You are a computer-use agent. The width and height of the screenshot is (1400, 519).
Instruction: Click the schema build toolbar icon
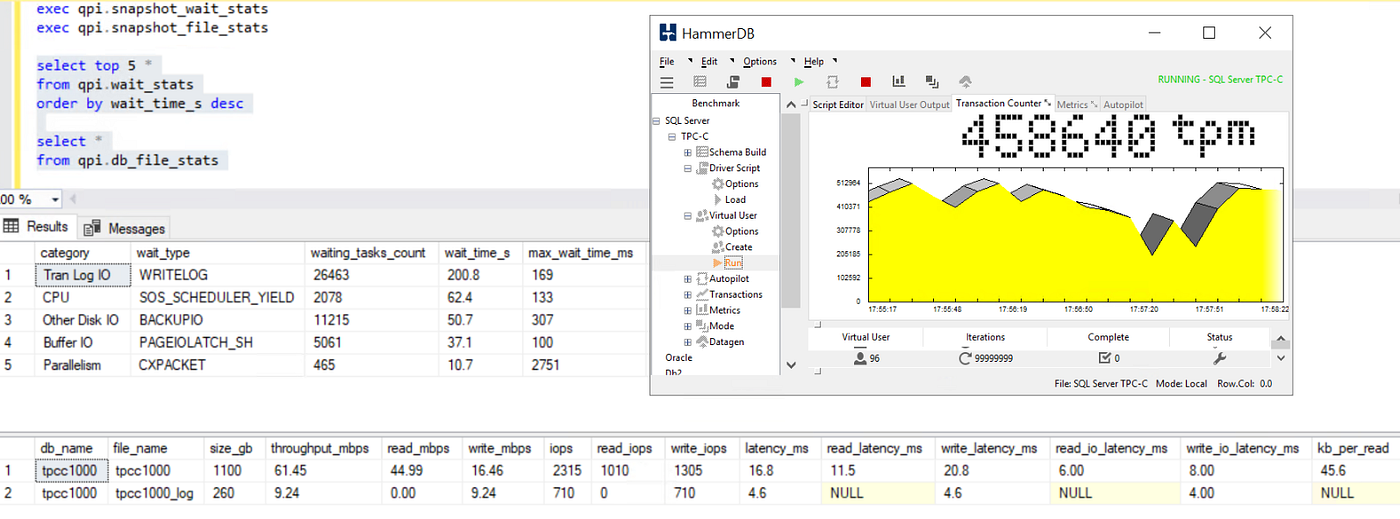click(x=733, y=82)
